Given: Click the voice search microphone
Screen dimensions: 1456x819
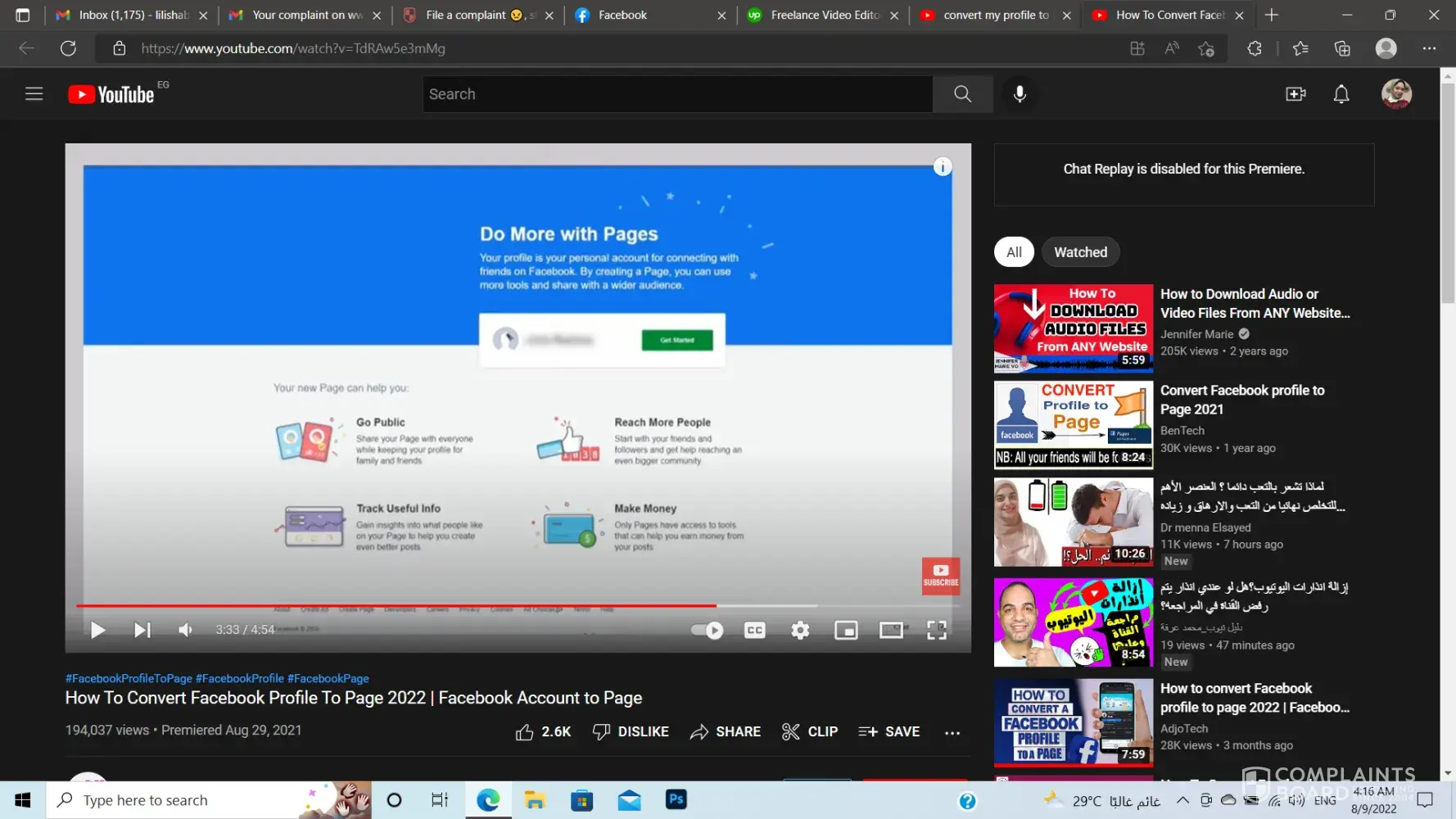Looking at the screenshot, I should (x=1020, y=94).
